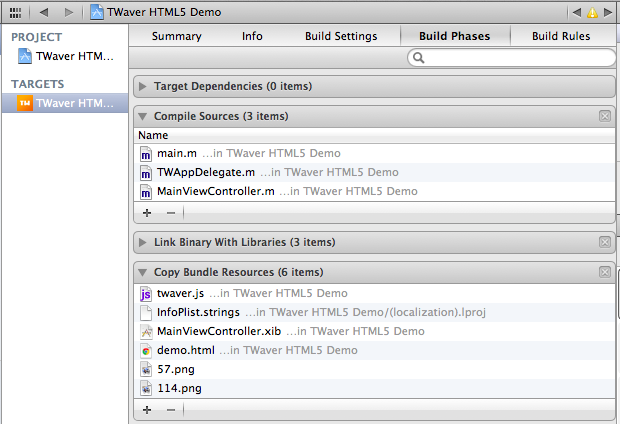620x424 pixels.
Task: Select the twaver.js resource name
Action: pos(180,293)
